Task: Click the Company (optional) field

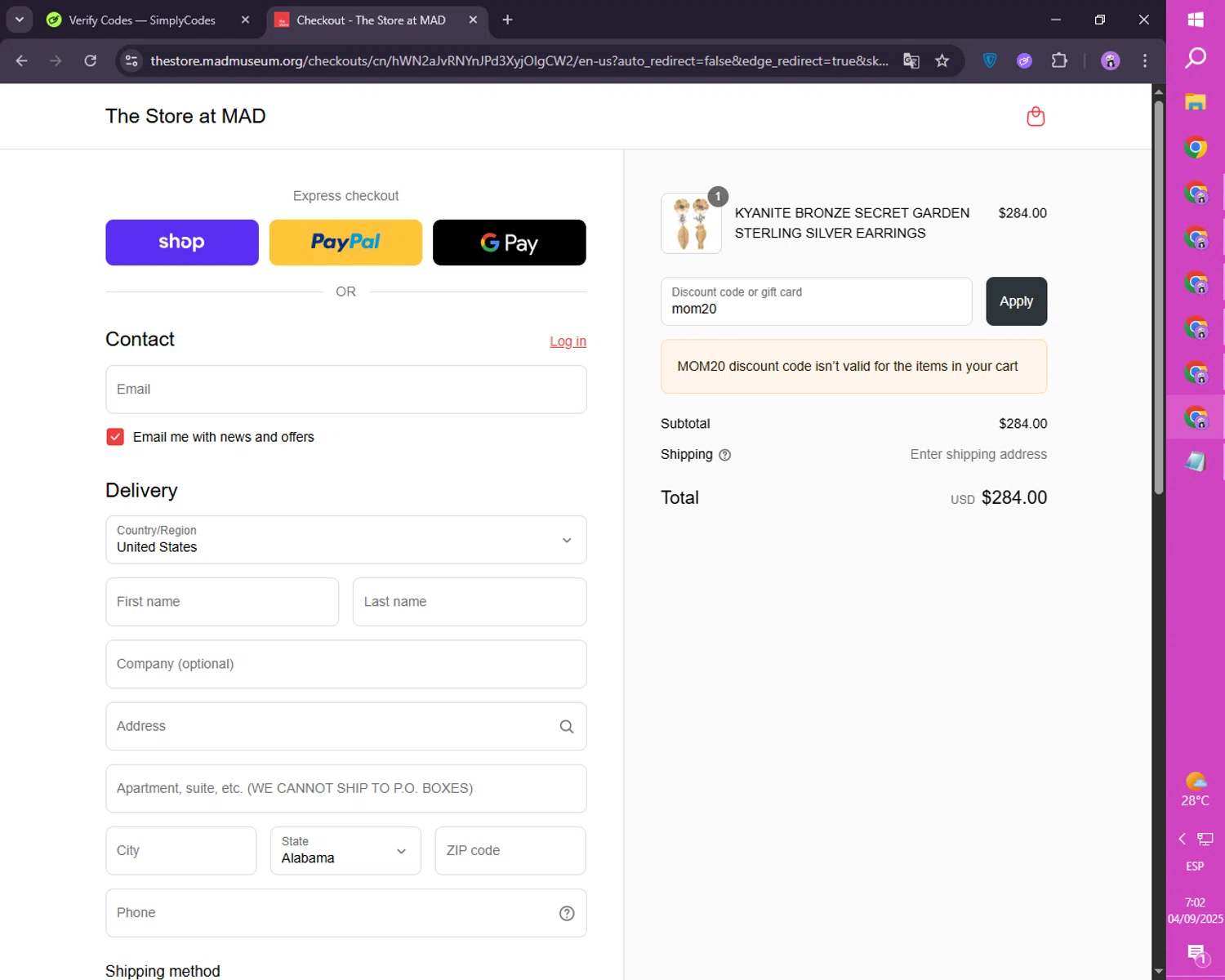Action: tap(346, 664)
